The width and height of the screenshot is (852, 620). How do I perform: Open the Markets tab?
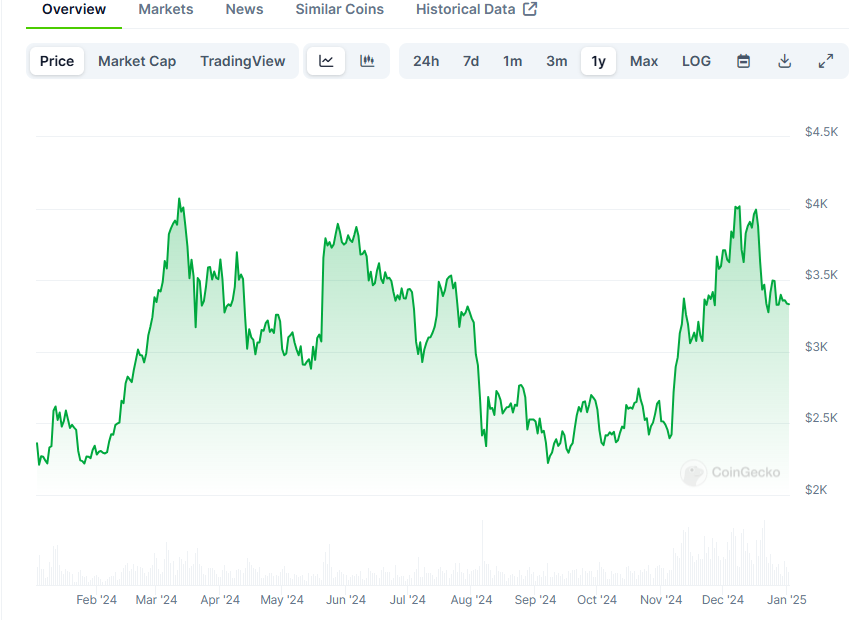click(x=166, y=9)
